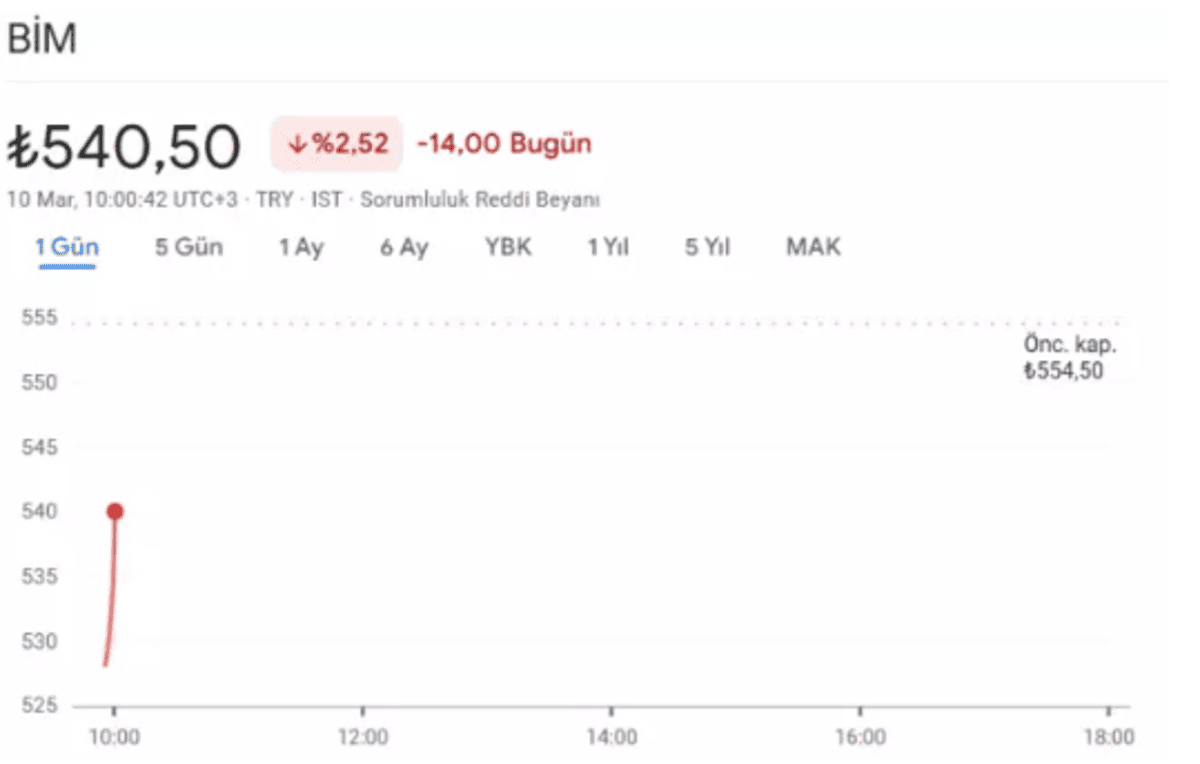The height and width of the screenshot is (764, 1200).
Task: Show the 6 Ay time range
Action: 404,247
